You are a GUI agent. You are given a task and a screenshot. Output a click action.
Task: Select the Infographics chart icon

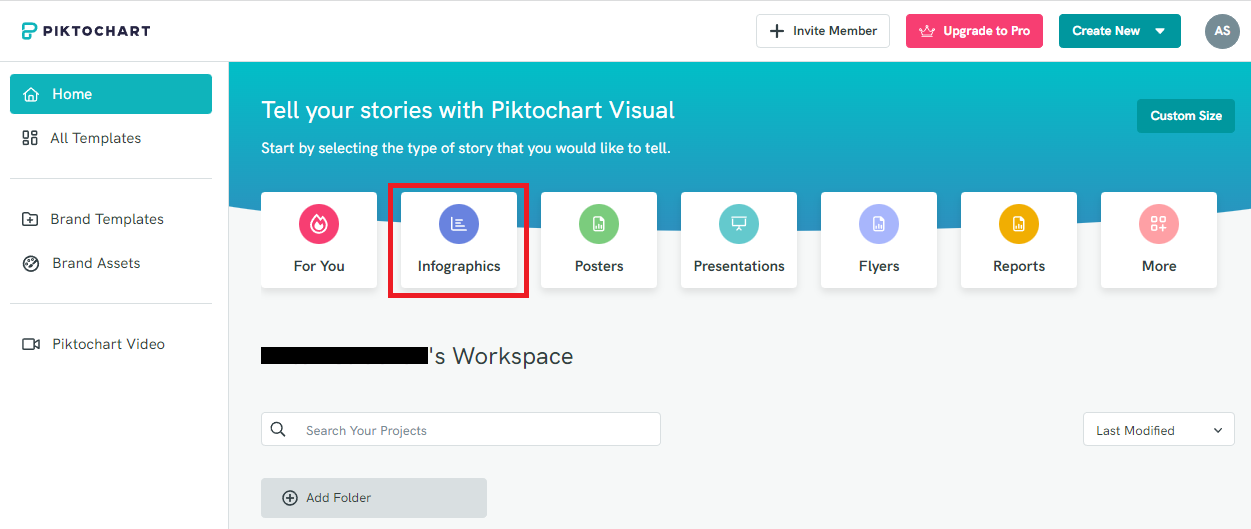pos(459,224)
